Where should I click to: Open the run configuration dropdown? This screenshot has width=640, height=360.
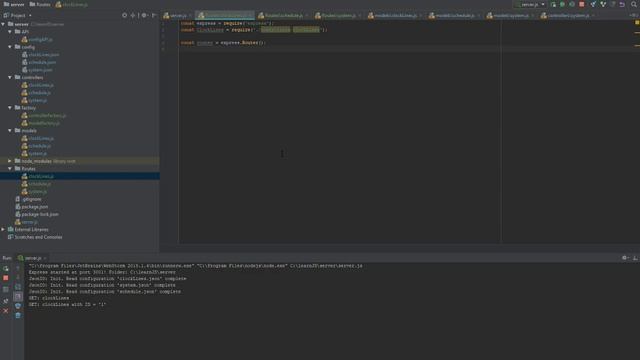[x=530, y=4]
